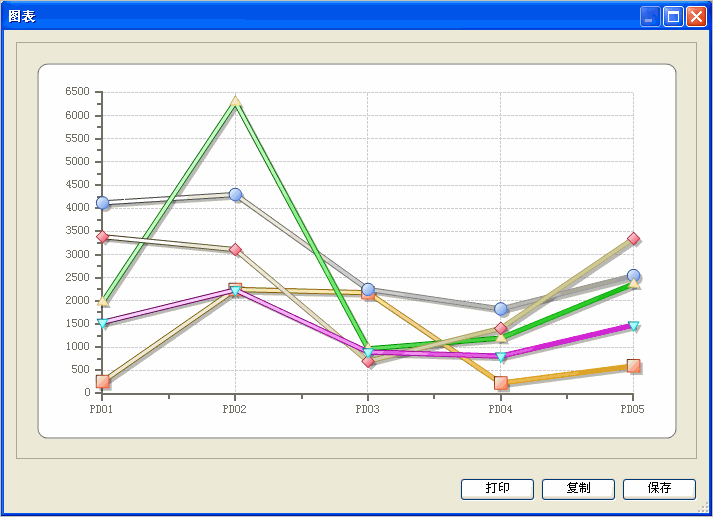Click the 500 y-axis label
The image size is (713, 517).
point(80,369)
